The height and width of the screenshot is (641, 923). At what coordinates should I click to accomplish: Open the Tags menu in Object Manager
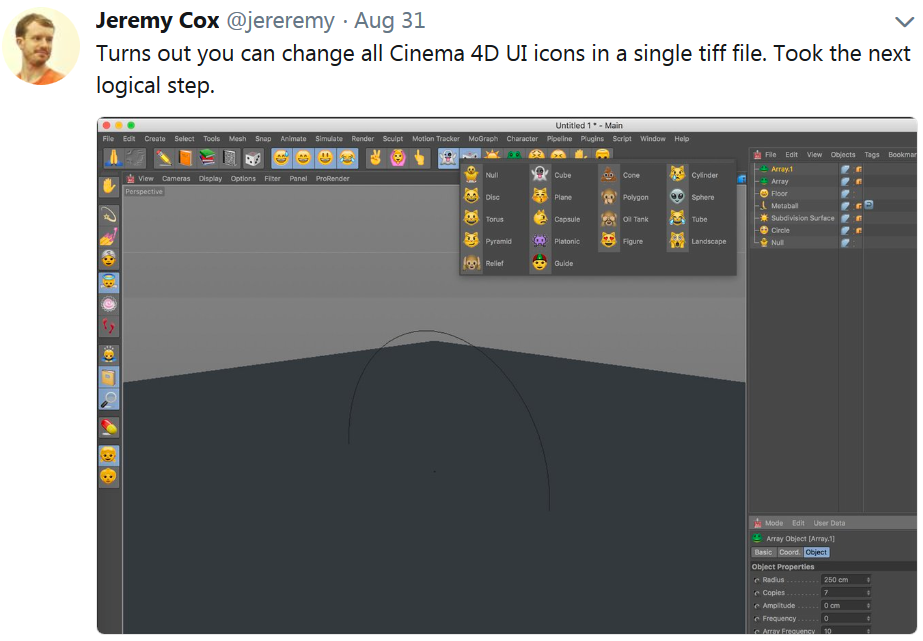pyautogui.click(x=872, y=155)
